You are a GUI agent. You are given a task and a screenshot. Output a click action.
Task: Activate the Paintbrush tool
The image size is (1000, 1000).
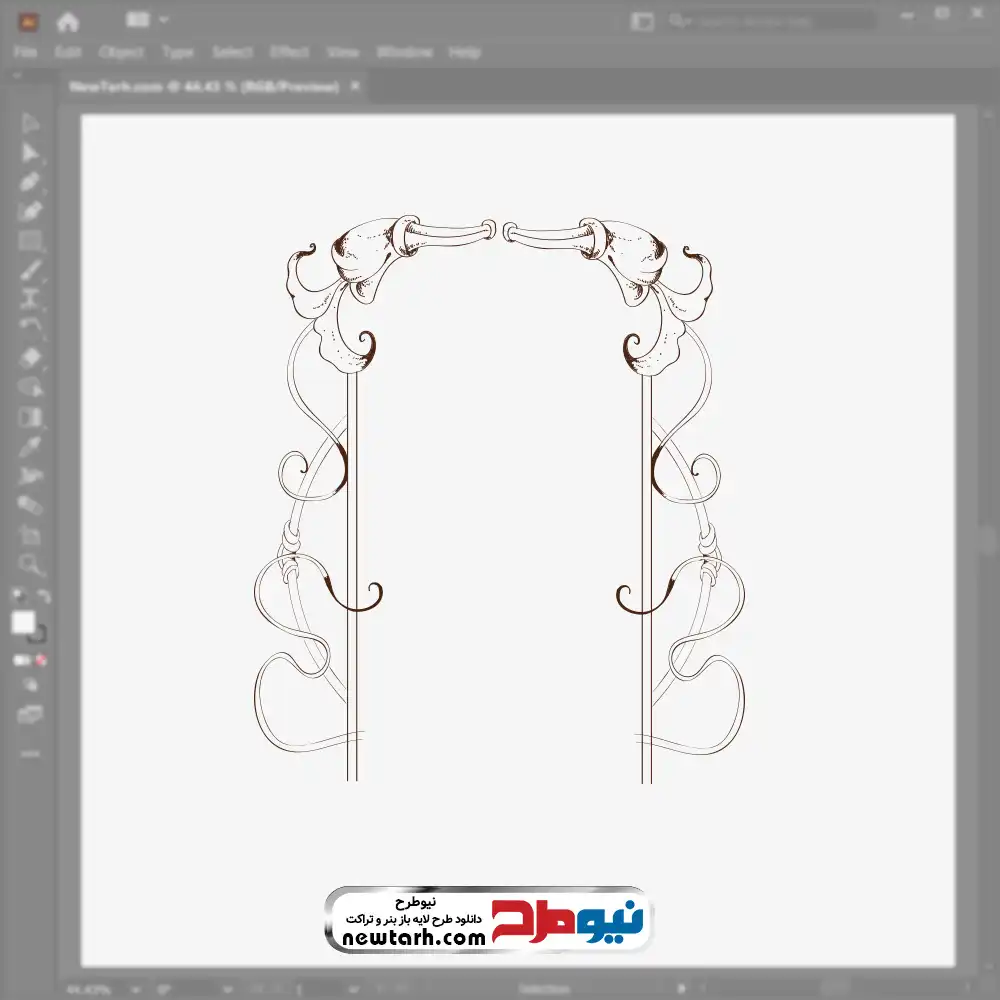(30, 270)
